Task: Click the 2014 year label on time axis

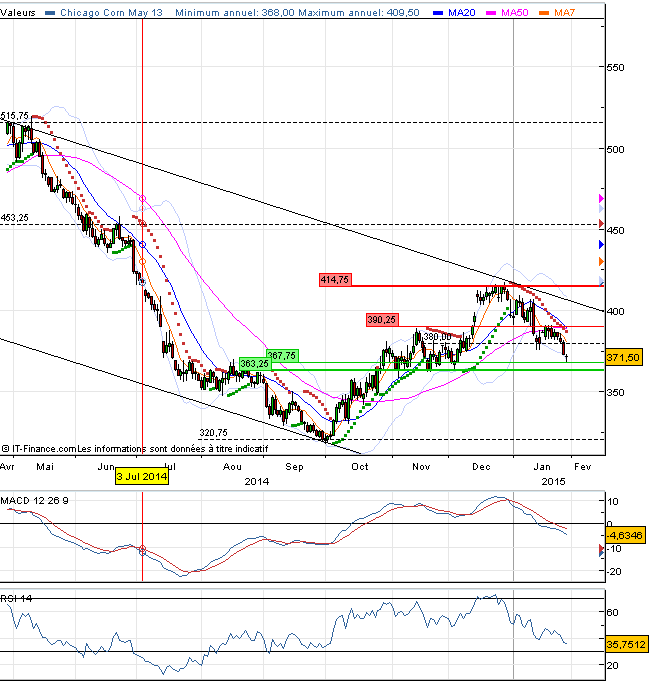Action: [257, 482]
